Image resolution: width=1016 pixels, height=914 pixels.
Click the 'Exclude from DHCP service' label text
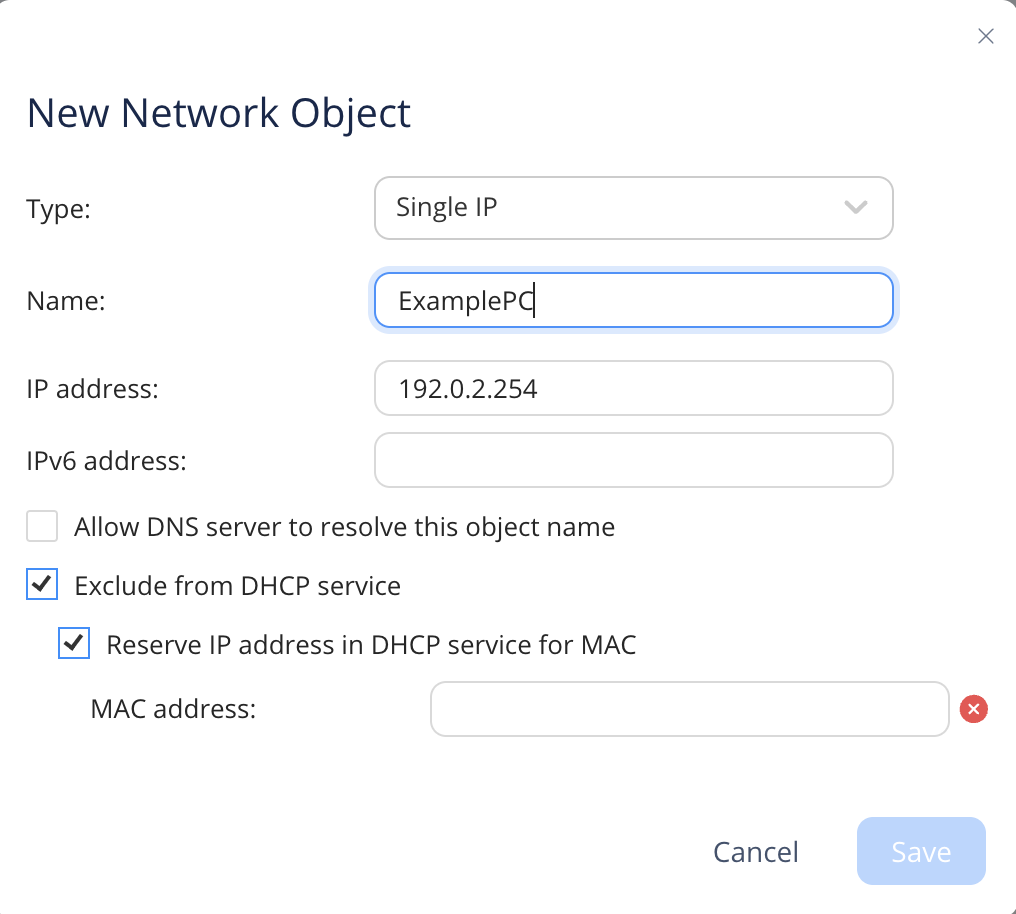coord(237,586)
